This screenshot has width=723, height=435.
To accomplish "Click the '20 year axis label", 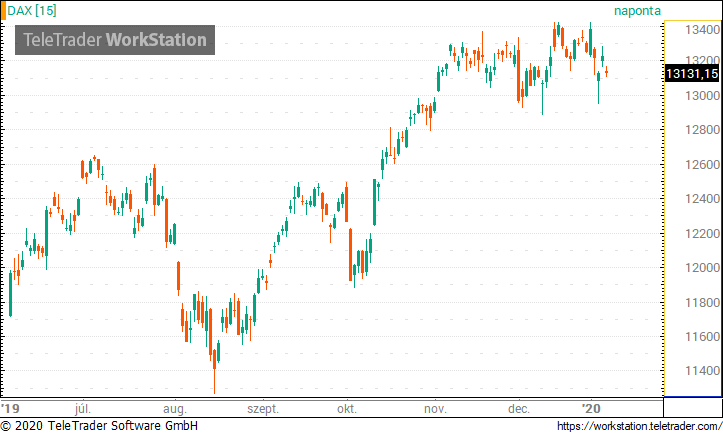I will point(592,409).
